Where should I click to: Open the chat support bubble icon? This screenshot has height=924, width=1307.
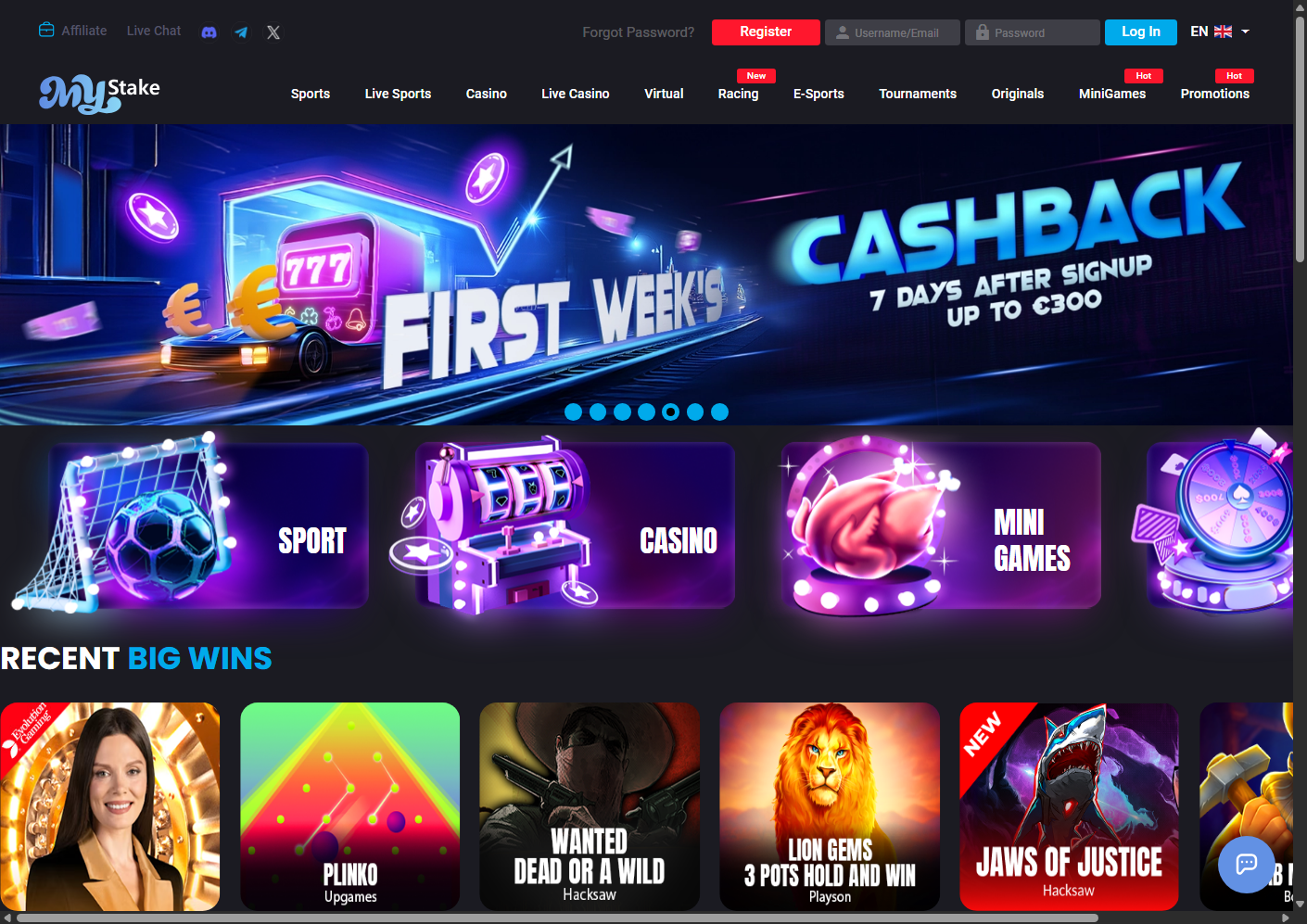coord(1246,865)
